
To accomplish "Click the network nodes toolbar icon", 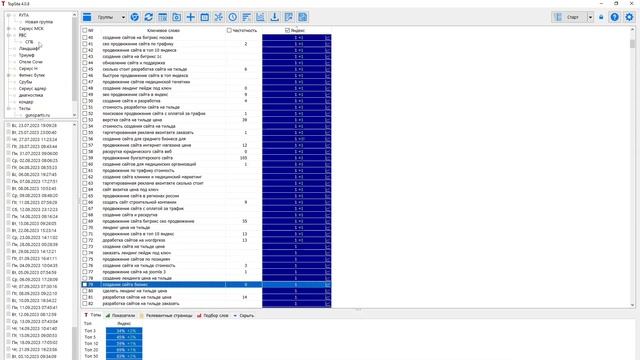I will click(219, 17).
